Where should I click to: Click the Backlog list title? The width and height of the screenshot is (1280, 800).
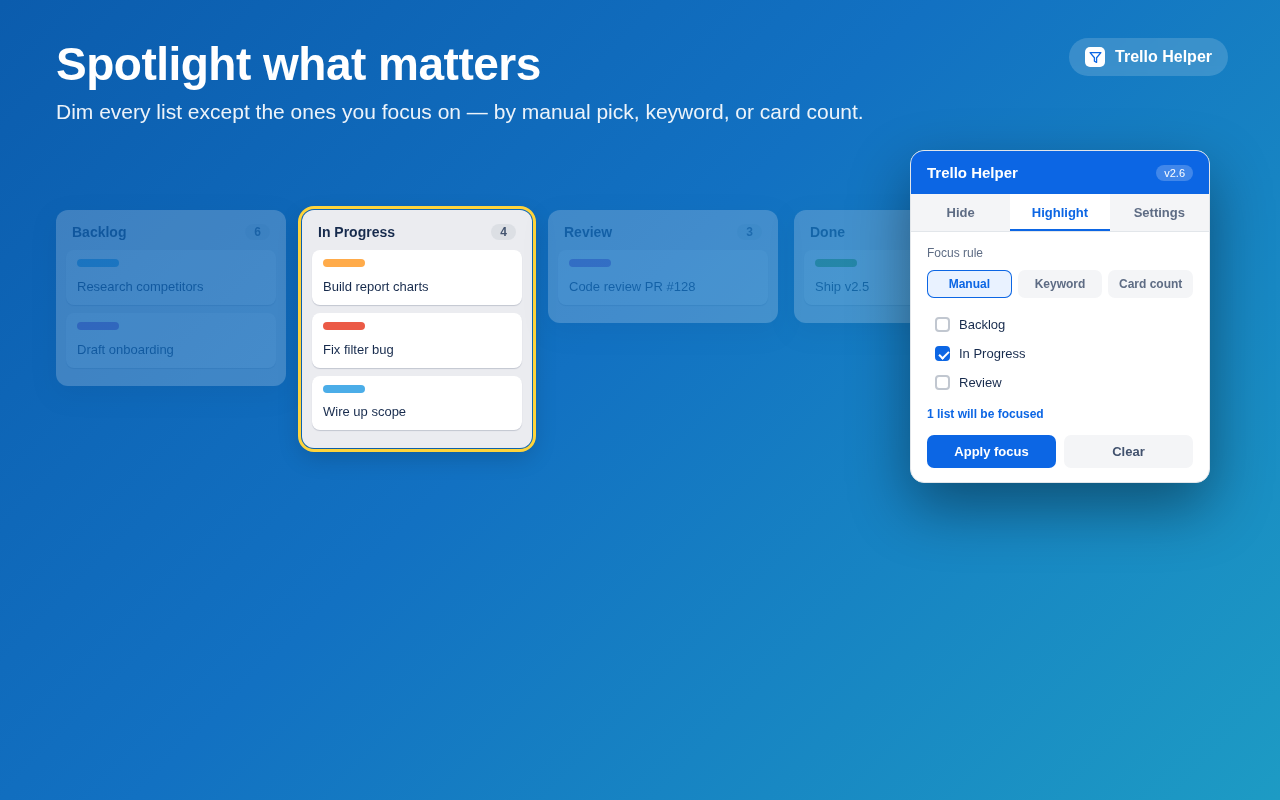(99, 232)
